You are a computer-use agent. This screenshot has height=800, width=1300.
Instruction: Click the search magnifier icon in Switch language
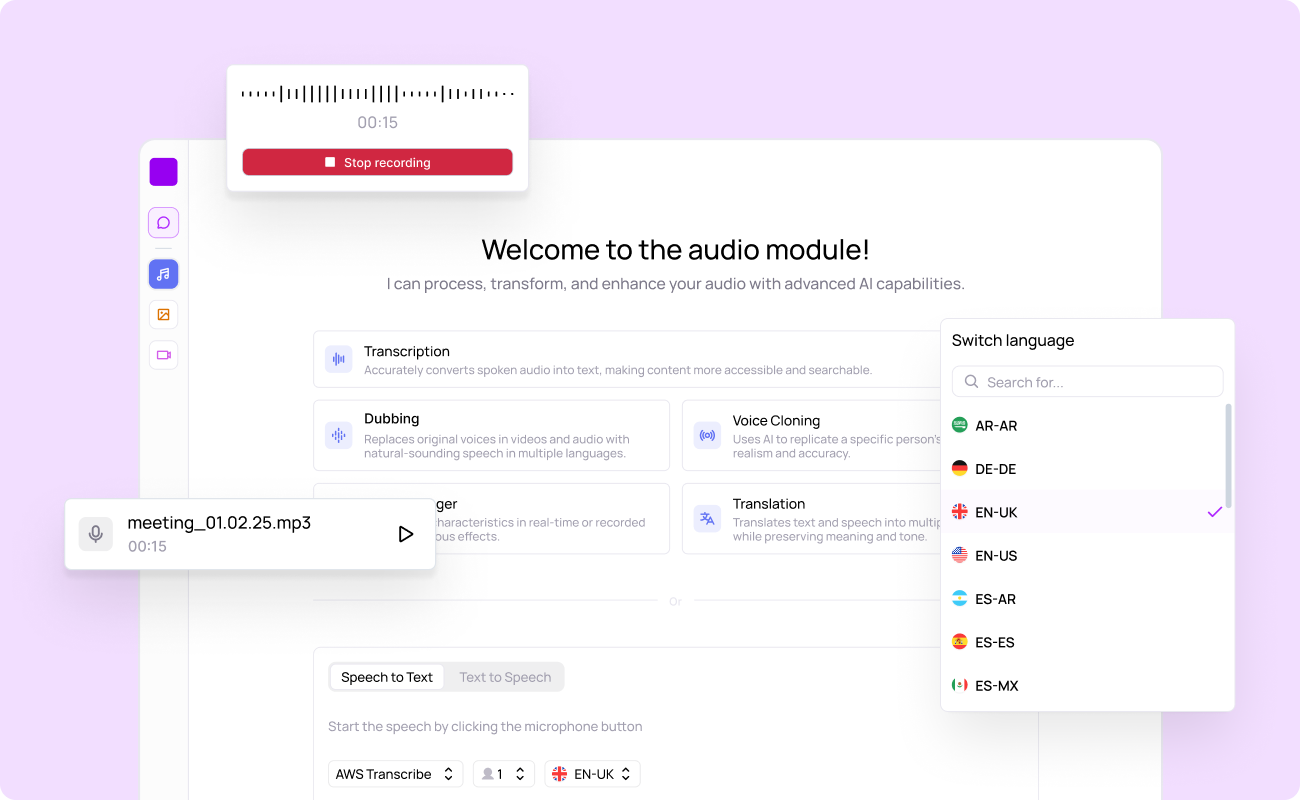[971, 382]
